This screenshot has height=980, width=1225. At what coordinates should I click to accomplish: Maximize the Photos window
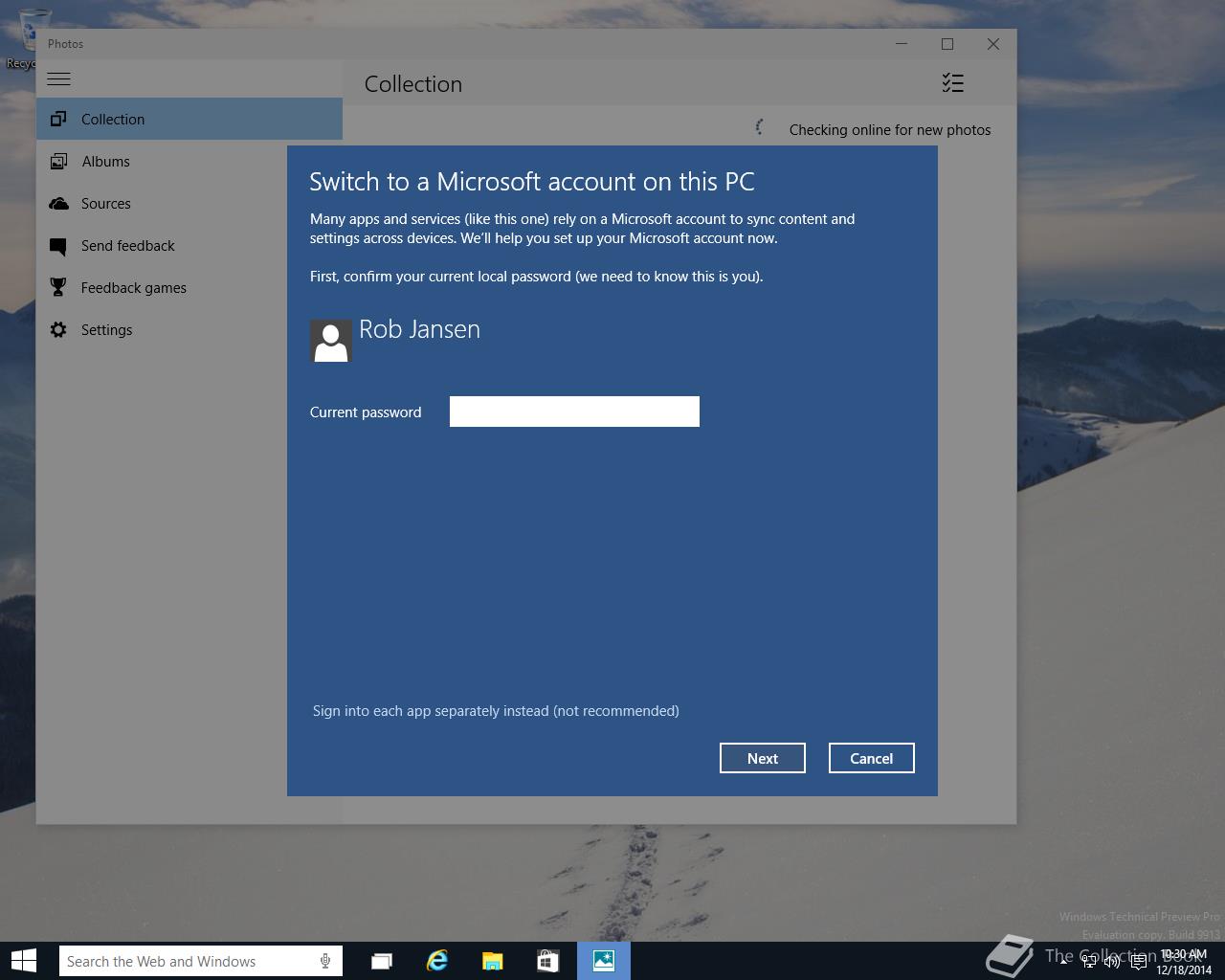947,44
